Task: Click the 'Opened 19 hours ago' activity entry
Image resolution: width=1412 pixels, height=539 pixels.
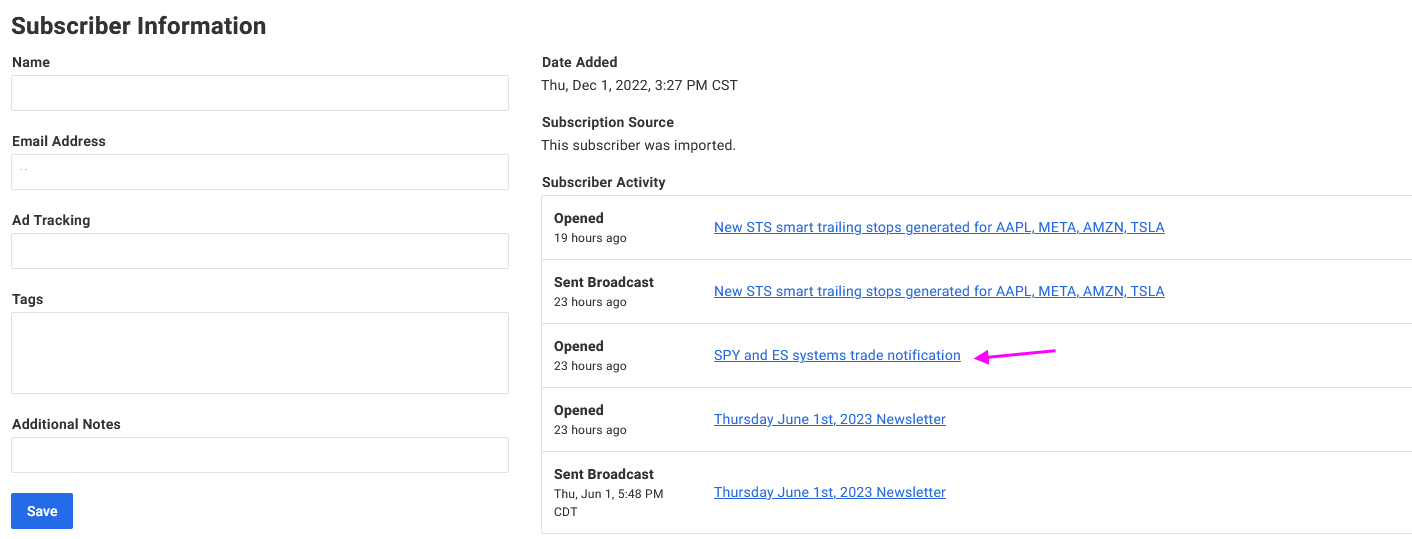Action: point(591,228)
